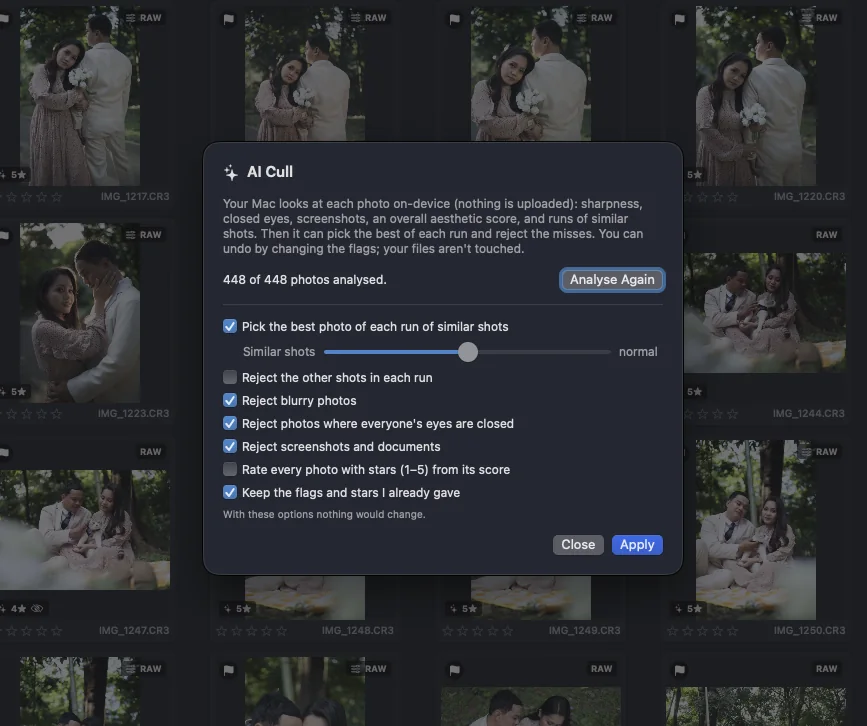The height and width of the screenshot is (726, 867).
Task: Select the IMG_1217.CR3 photo thumbnail
Action: point(80,96)
